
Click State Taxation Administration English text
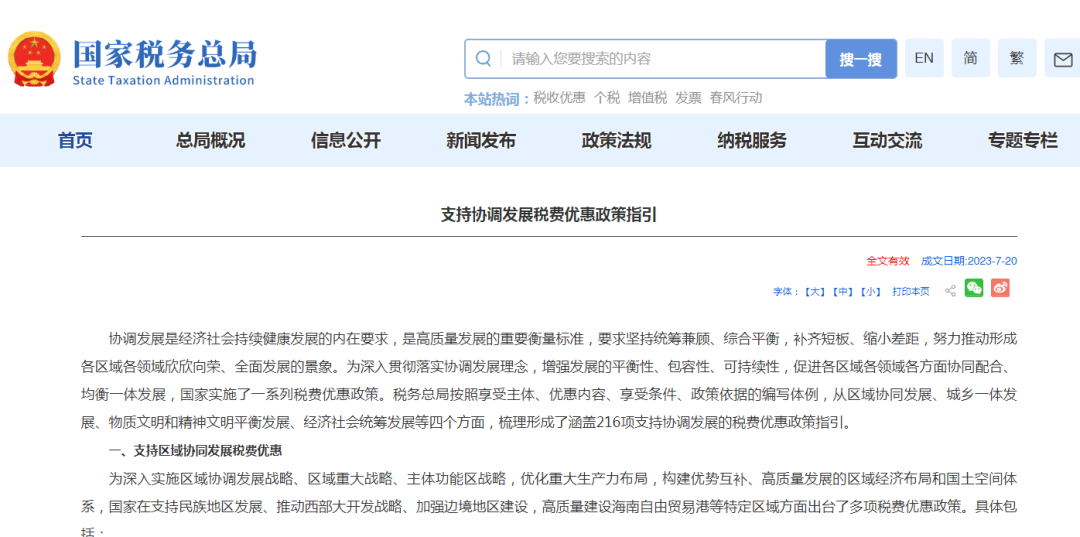(x=163, y=80)
